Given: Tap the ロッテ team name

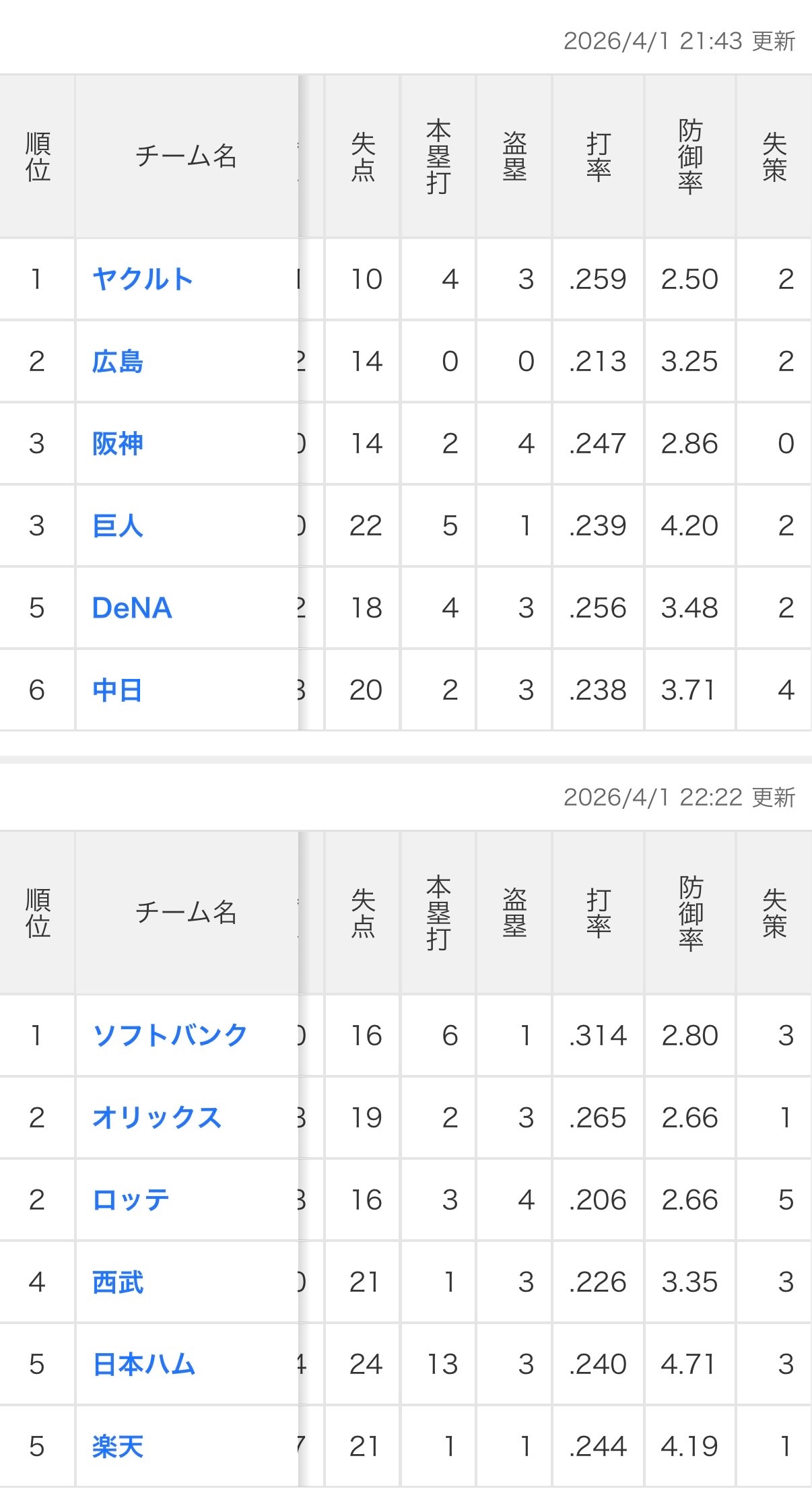Looking at the screenshot, I should [x=131, y=1200].
